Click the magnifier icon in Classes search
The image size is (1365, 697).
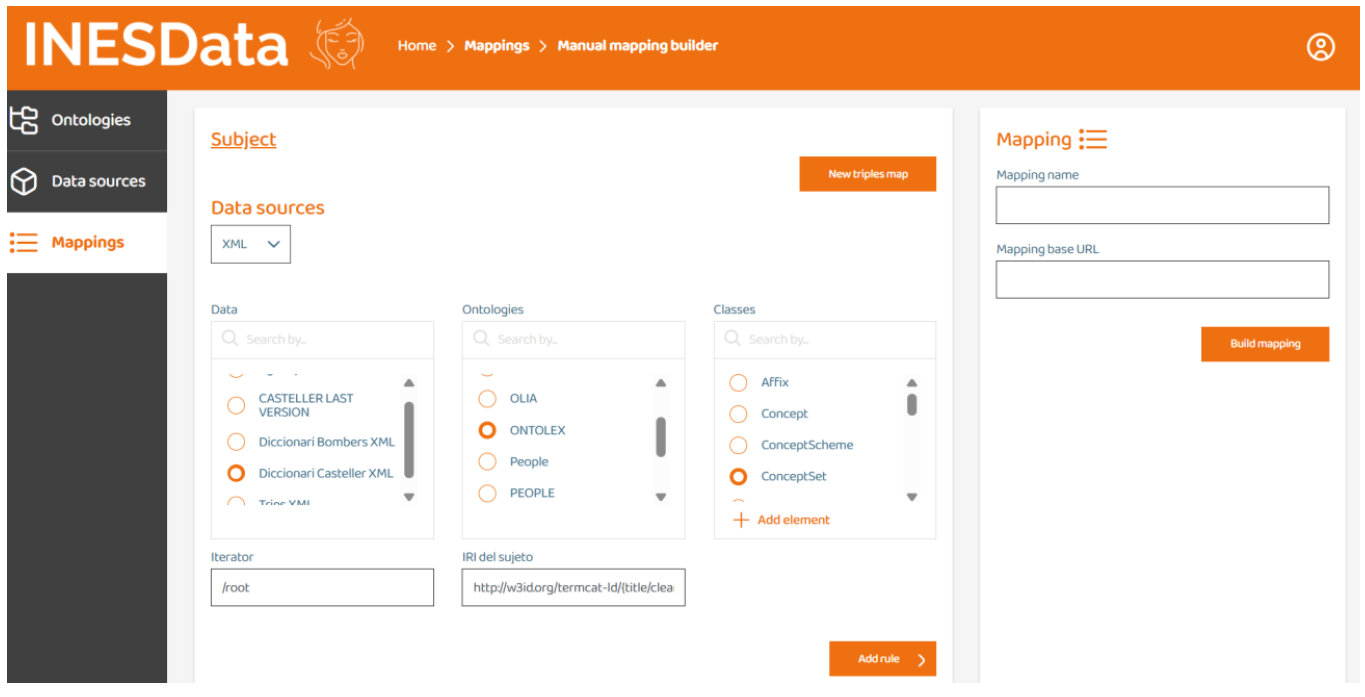[x=733, y=339]
